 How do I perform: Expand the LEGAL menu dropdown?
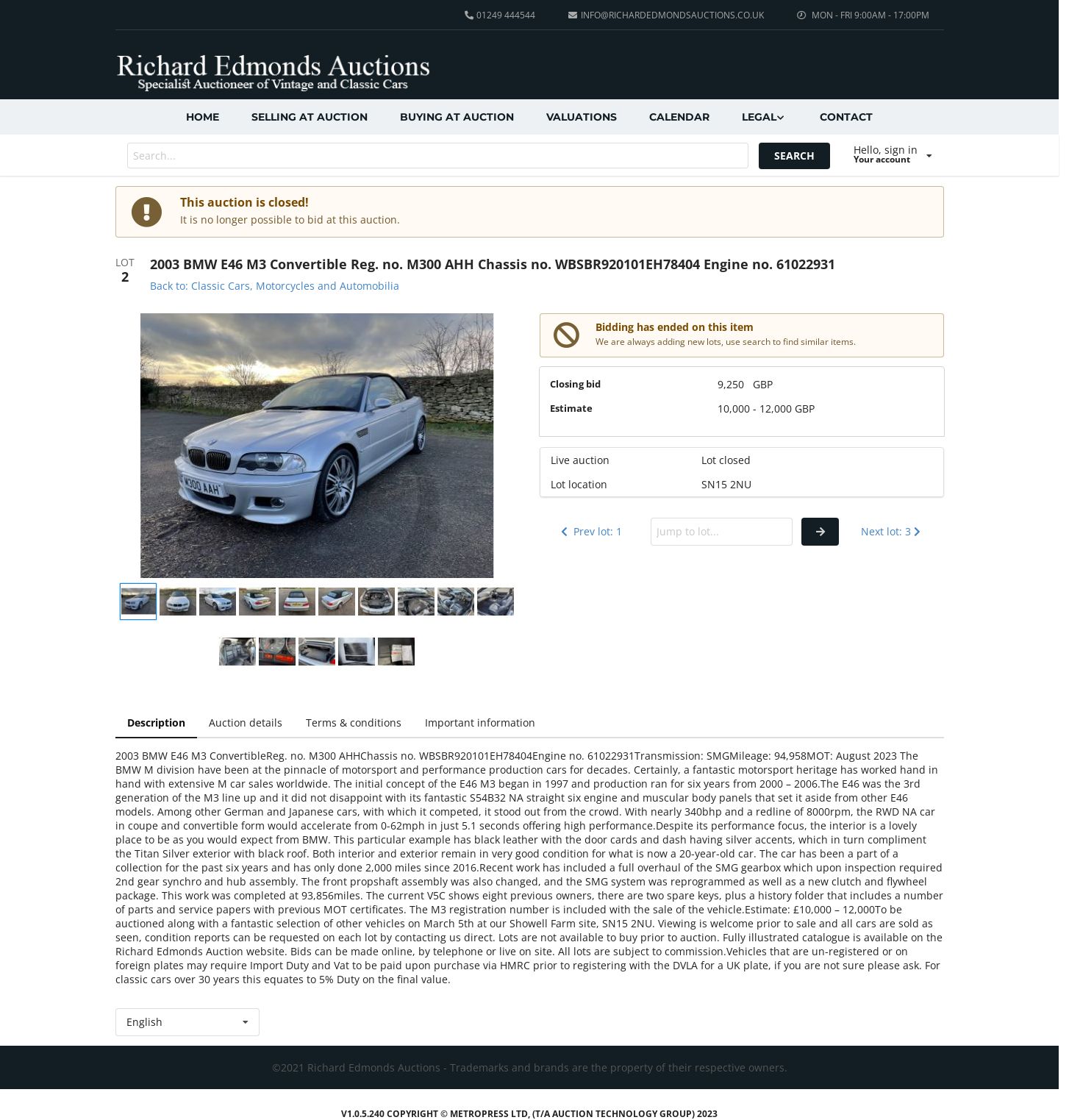pyautogui.click(x=763, y=117)
